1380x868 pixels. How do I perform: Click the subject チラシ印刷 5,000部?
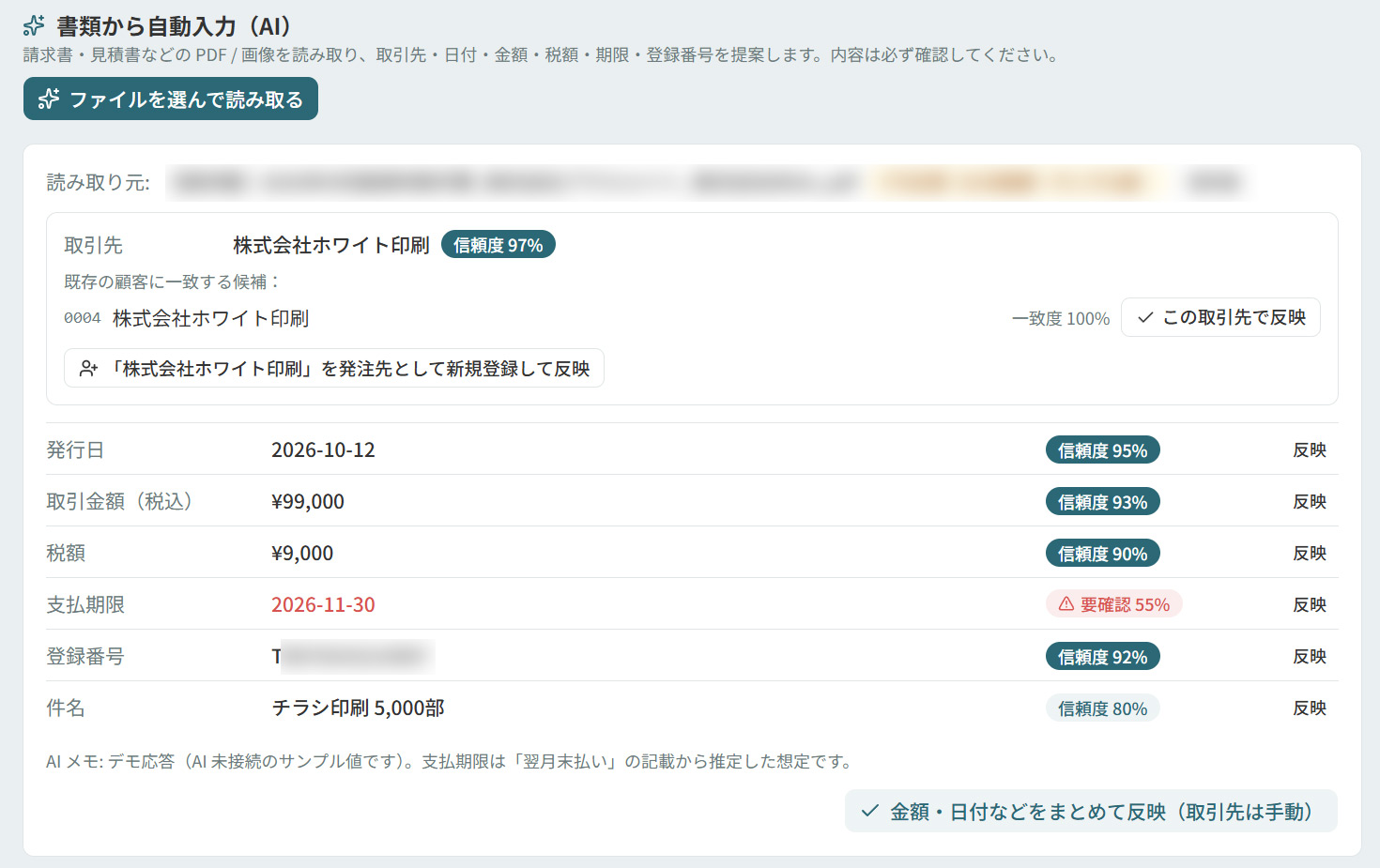tap(358, 708)
